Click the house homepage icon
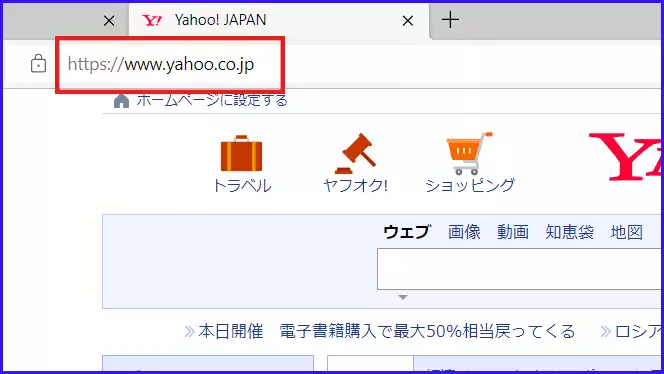The height and width of the screenshot is (374, 664). (x=122, y=101)
